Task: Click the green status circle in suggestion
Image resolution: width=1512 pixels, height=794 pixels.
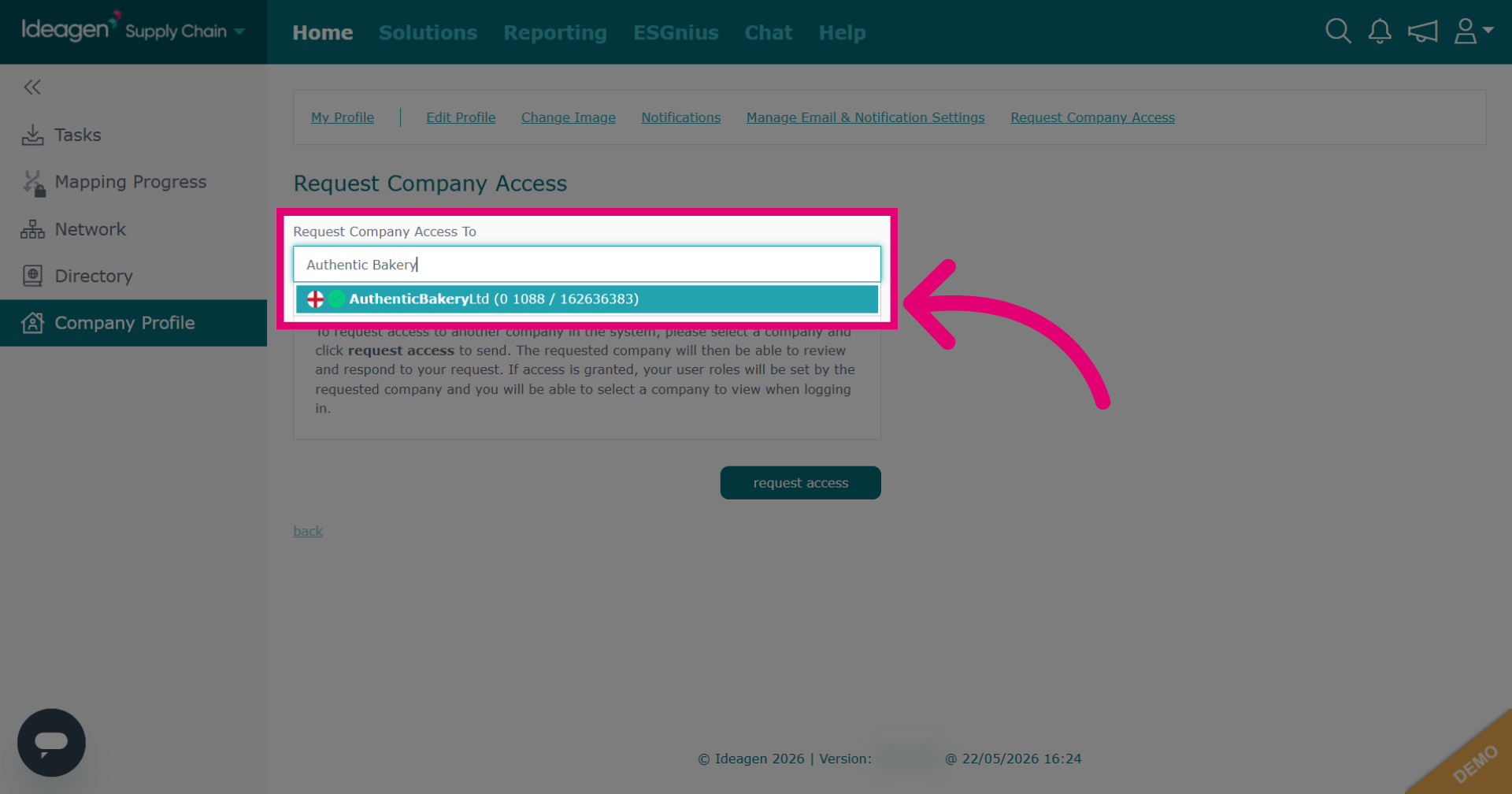Action: (x=337, y=299)
